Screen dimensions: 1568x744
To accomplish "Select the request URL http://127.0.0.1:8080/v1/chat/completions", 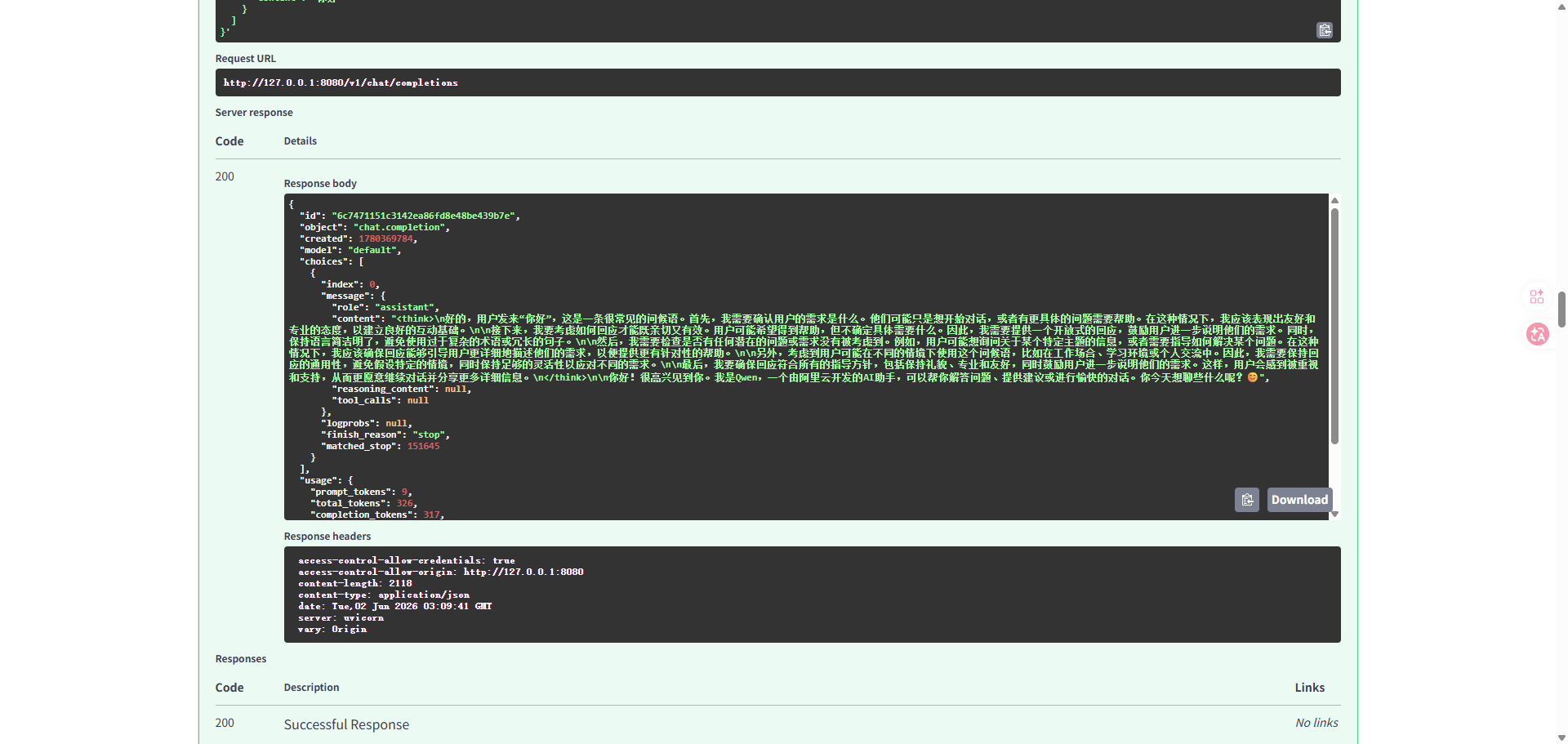I will coord(341,82).
